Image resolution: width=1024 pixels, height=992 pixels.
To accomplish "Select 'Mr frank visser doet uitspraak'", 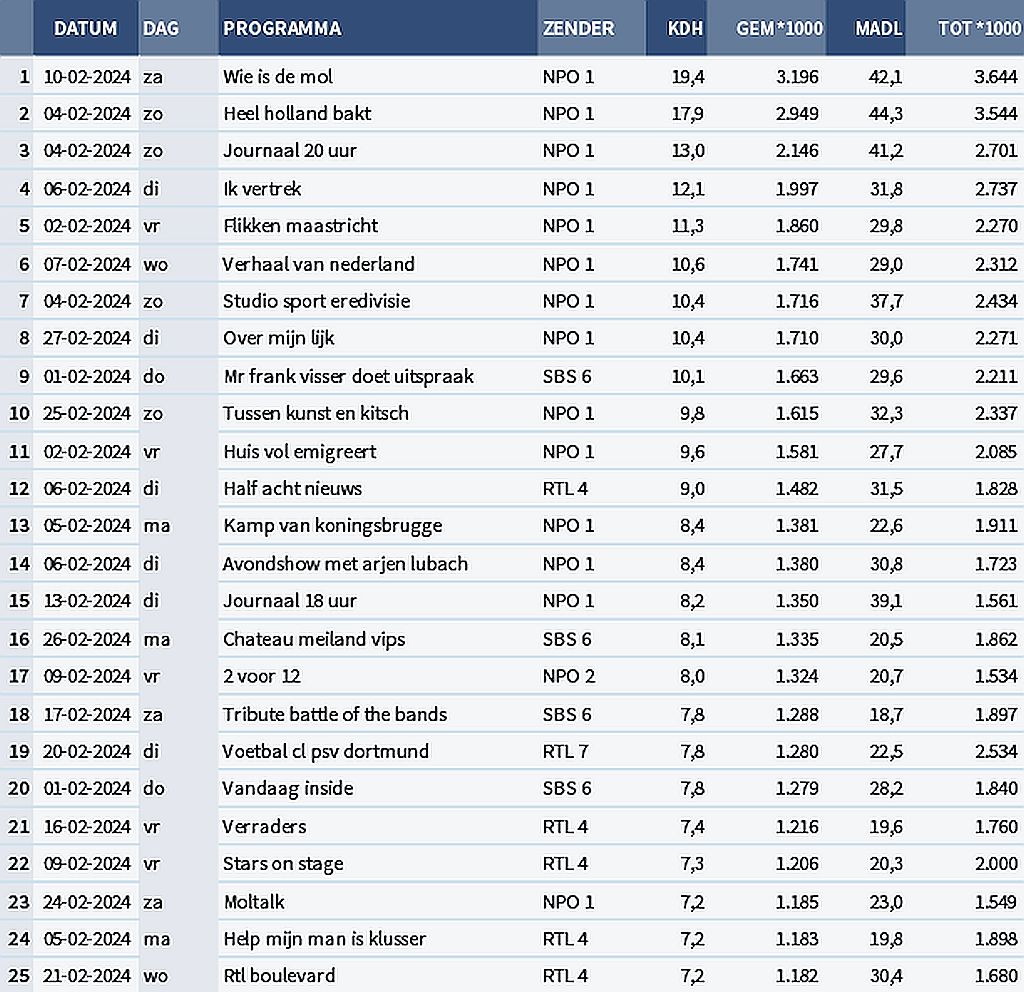I will coord(349,376).
